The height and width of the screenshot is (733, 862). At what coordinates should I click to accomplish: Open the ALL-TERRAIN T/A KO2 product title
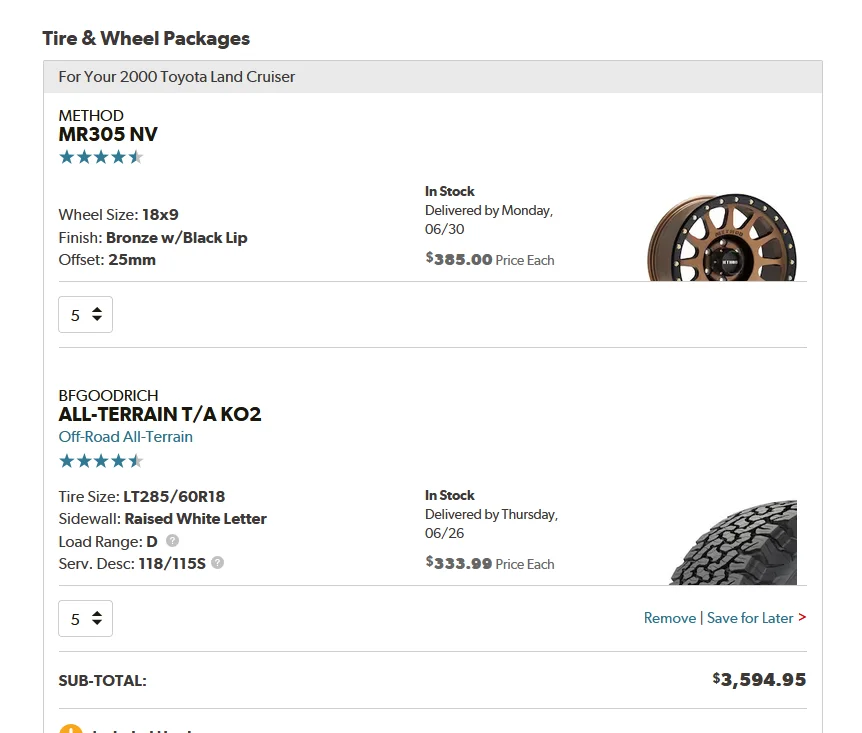160,414
